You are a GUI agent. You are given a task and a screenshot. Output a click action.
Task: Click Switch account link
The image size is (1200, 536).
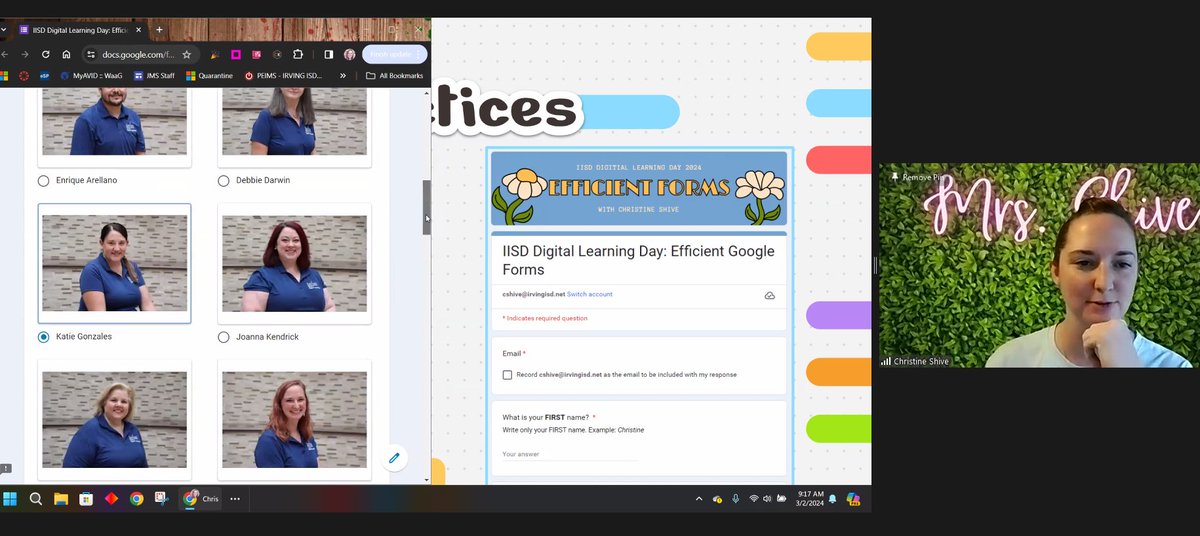[590, 294]
